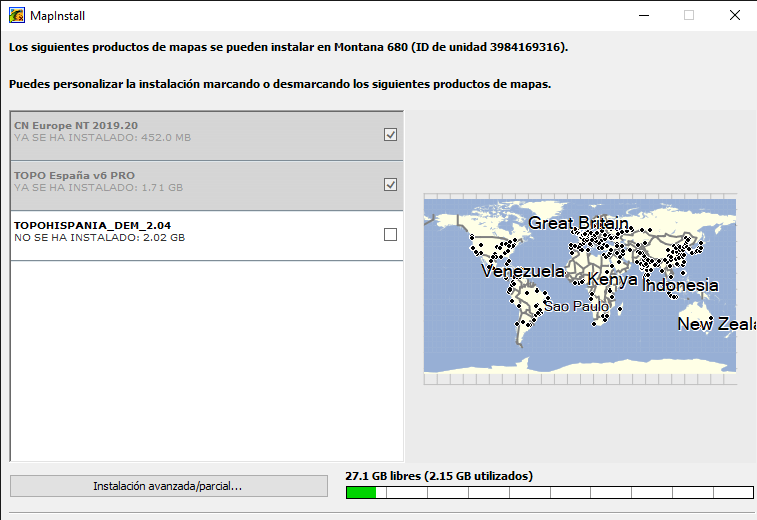
Task: Select the CN Europe NT 2019.20 map name
Action: click(76, 126)
